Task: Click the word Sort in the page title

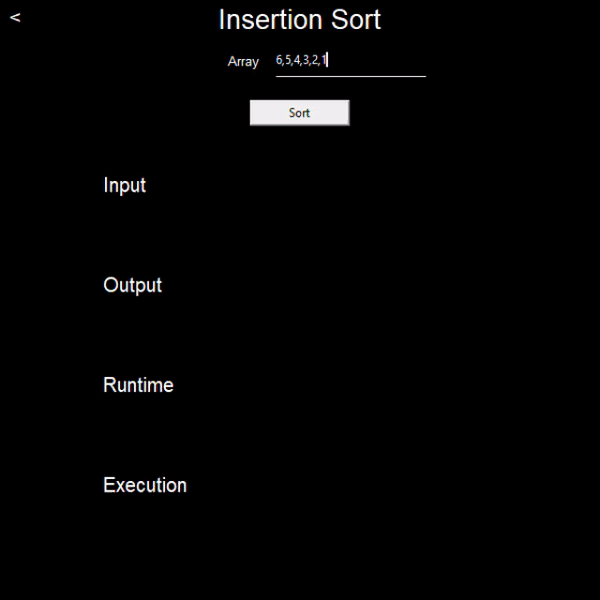Action: [x=356, y=19]
